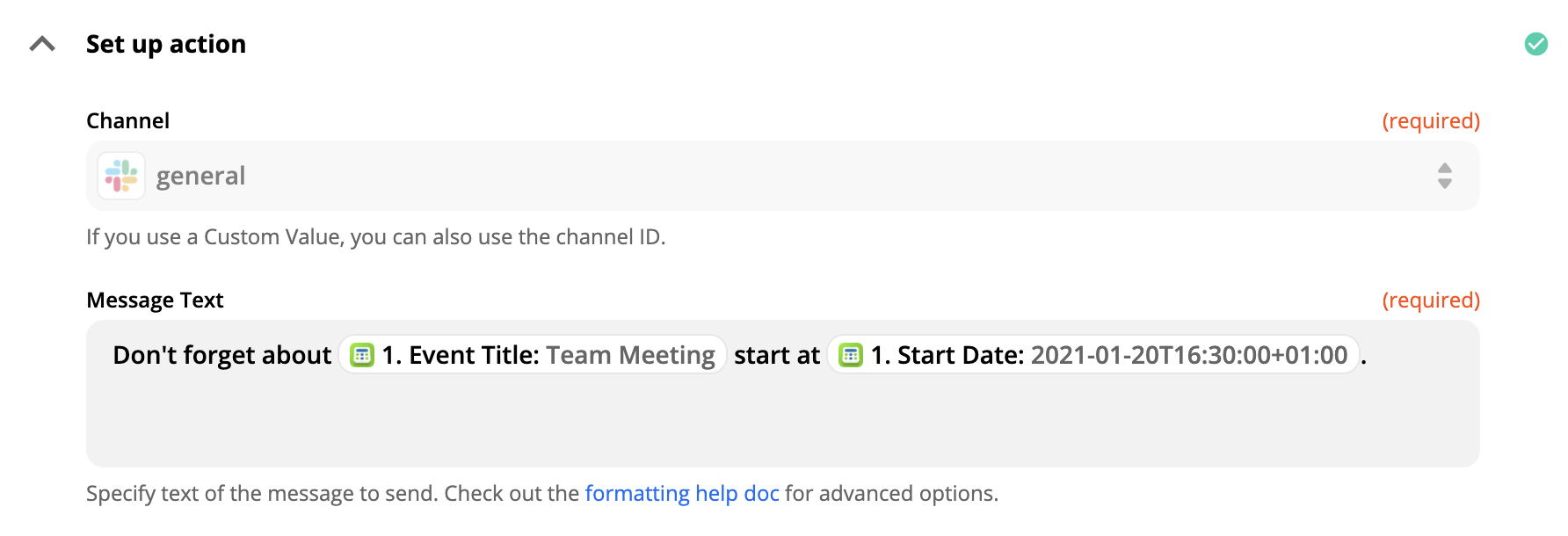
Task: Select the Start Date value pill
Action: [x=1093, y=355]
